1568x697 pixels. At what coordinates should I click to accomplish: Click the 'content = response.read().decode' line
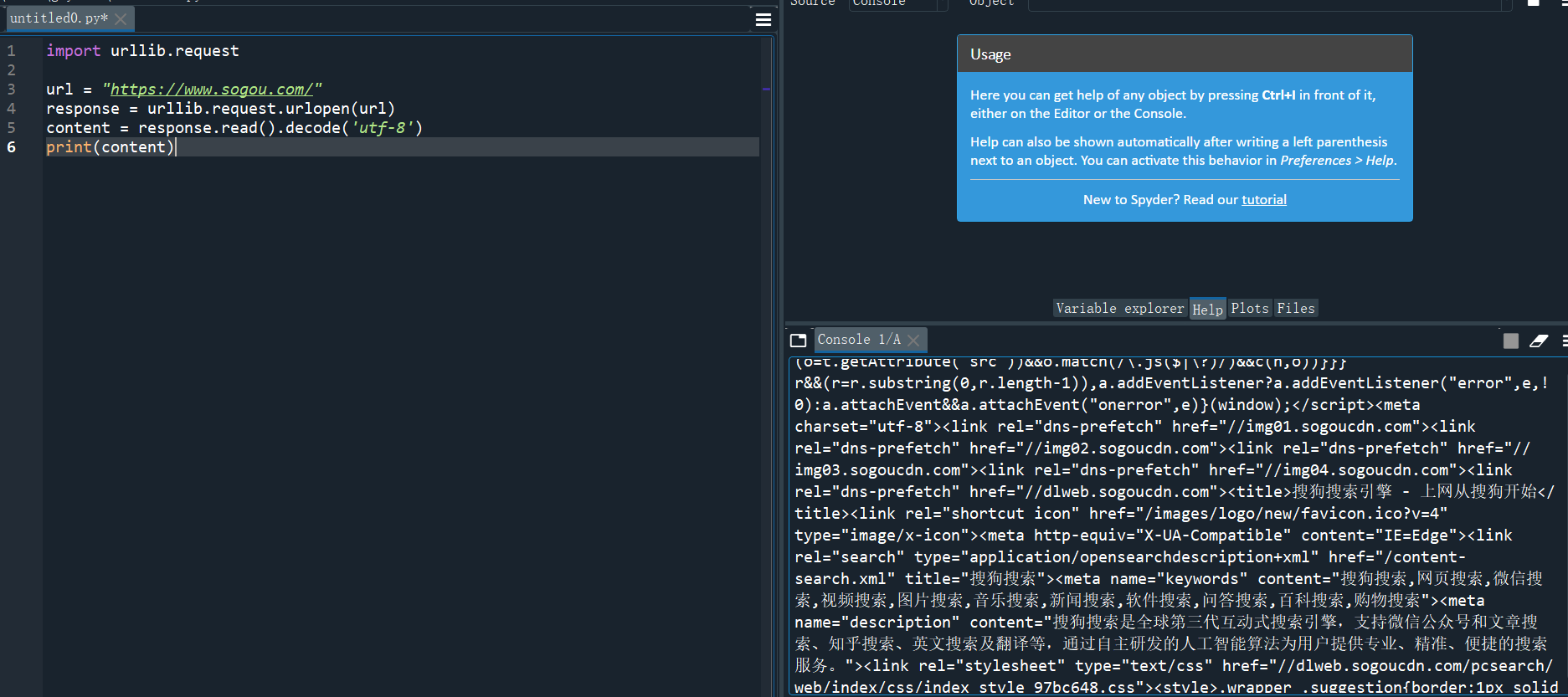[x=234, y=128]
